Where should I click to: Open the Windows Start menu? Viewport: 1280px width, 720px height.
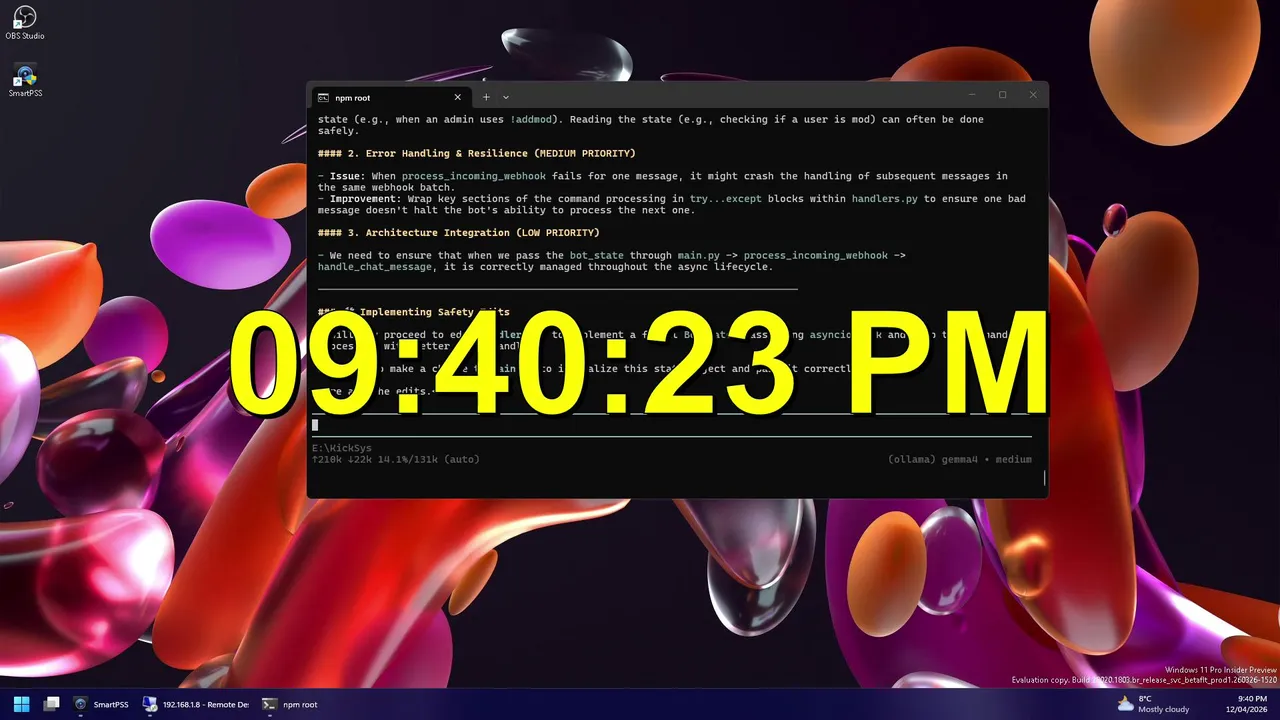22,704
